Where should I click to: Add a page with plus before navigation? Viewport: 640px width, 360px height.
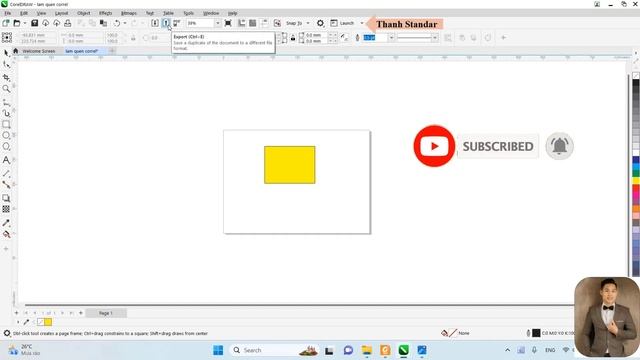coord(16,313)
